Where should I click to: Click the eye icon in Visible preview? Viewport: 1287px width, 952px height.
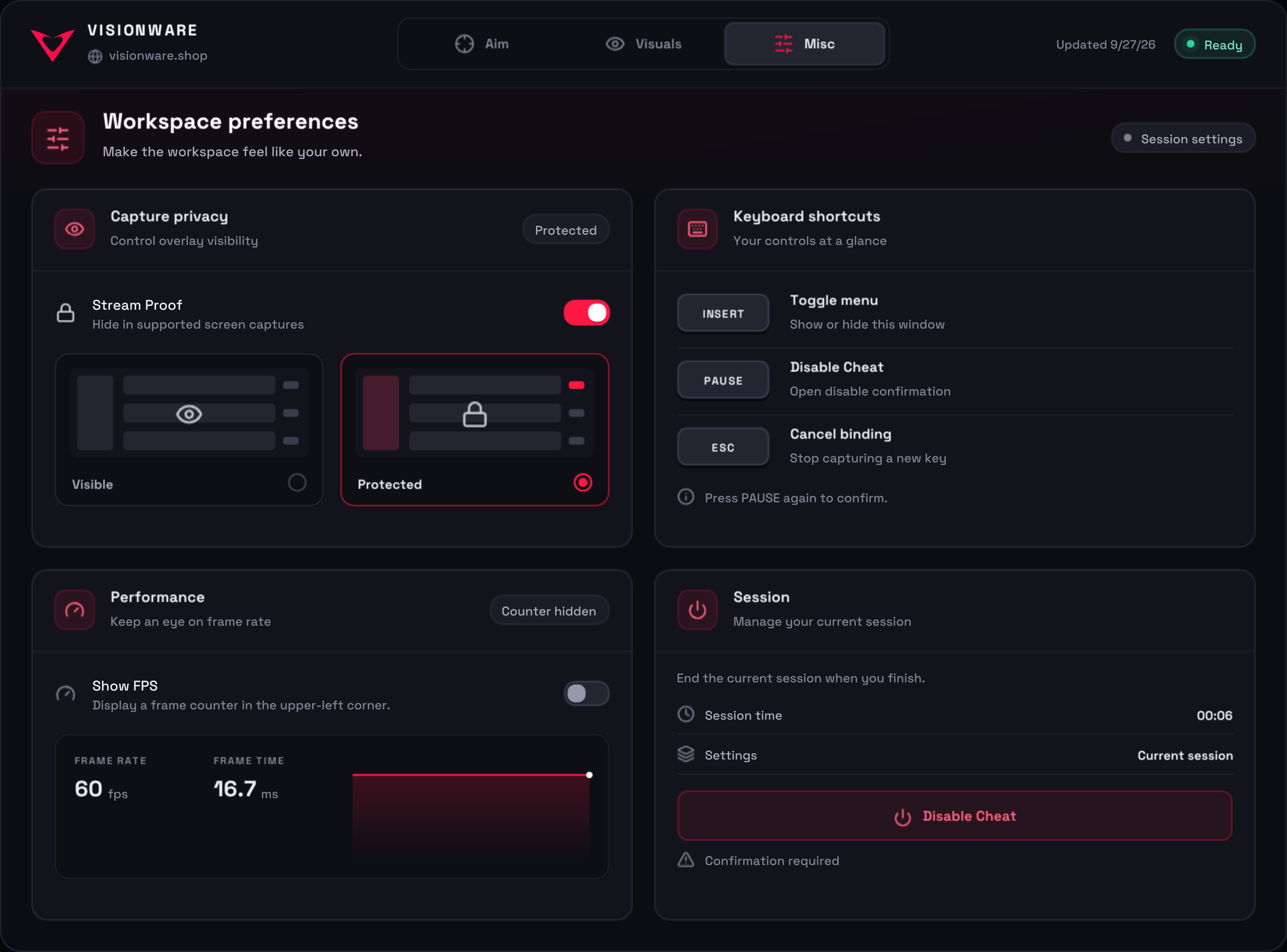click(189, 414)
